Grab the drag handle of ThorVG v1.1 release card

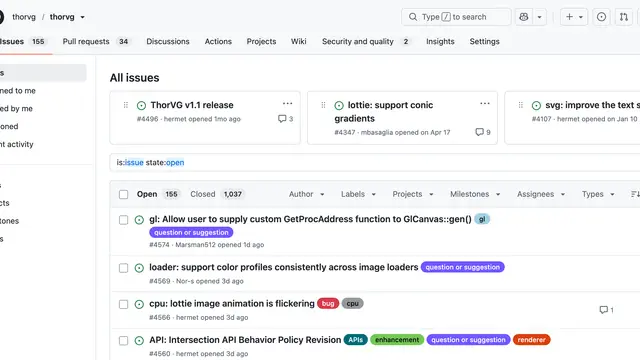click(126, 105)
